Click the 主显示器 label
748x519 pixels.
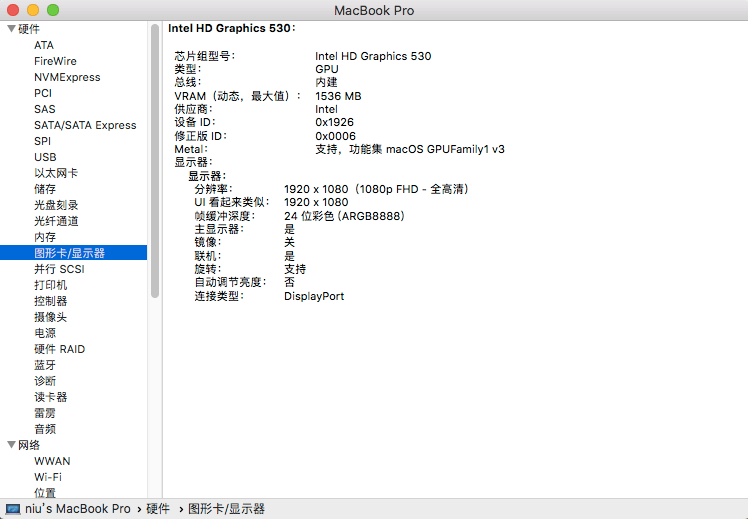(x=219, y=229)
